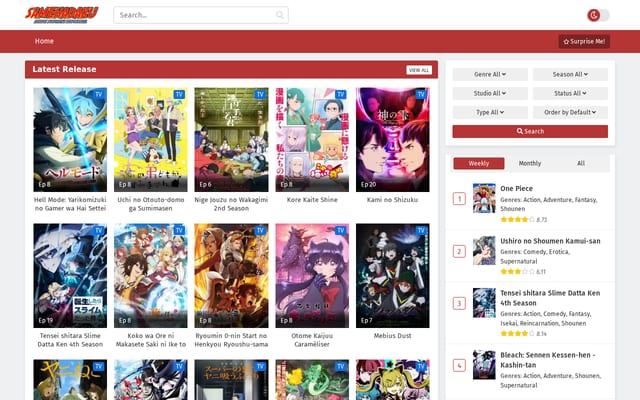Click the TV badge on Kami no Shizuku poster
The width and height of the screenshot is (640, 400).
(x=421, y=94)
